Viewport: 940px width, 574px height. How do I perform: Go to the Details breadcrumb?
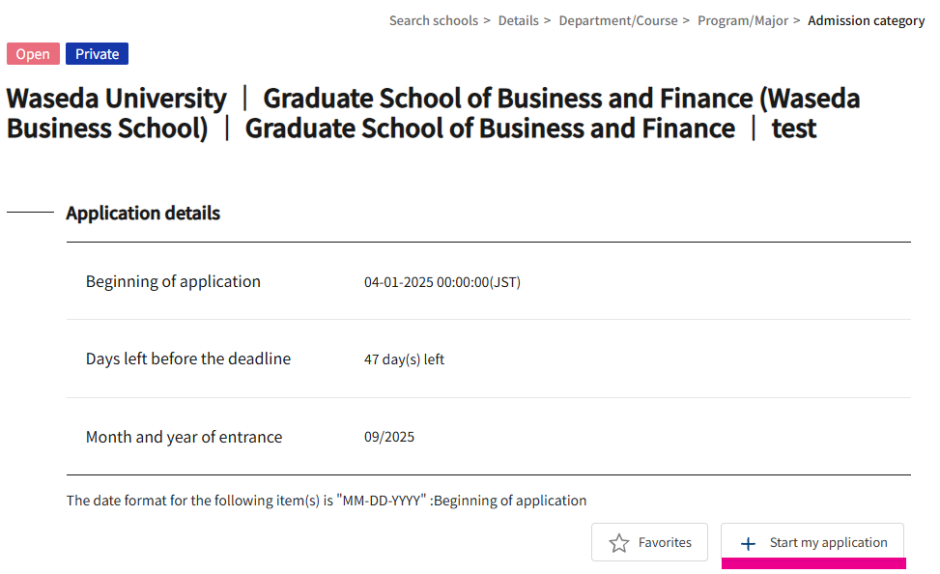point(518,20)
